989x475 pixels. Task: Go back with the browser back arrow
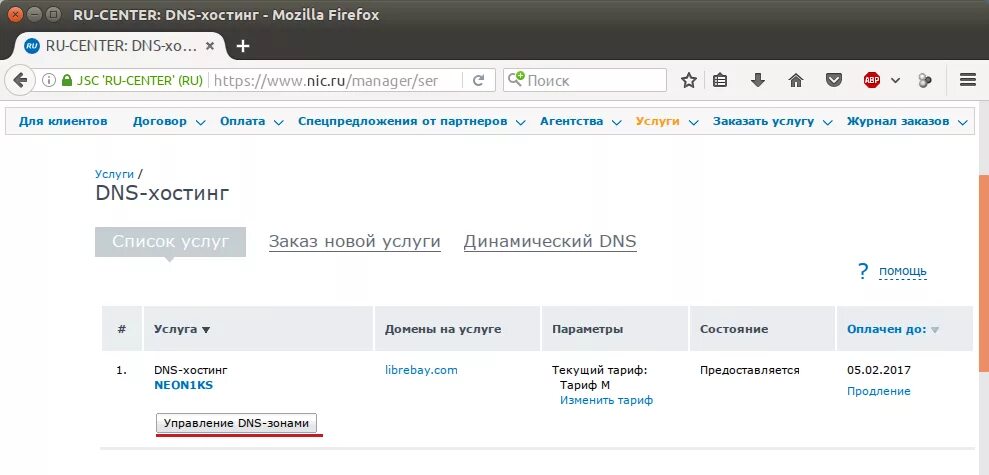click(20, 80)
